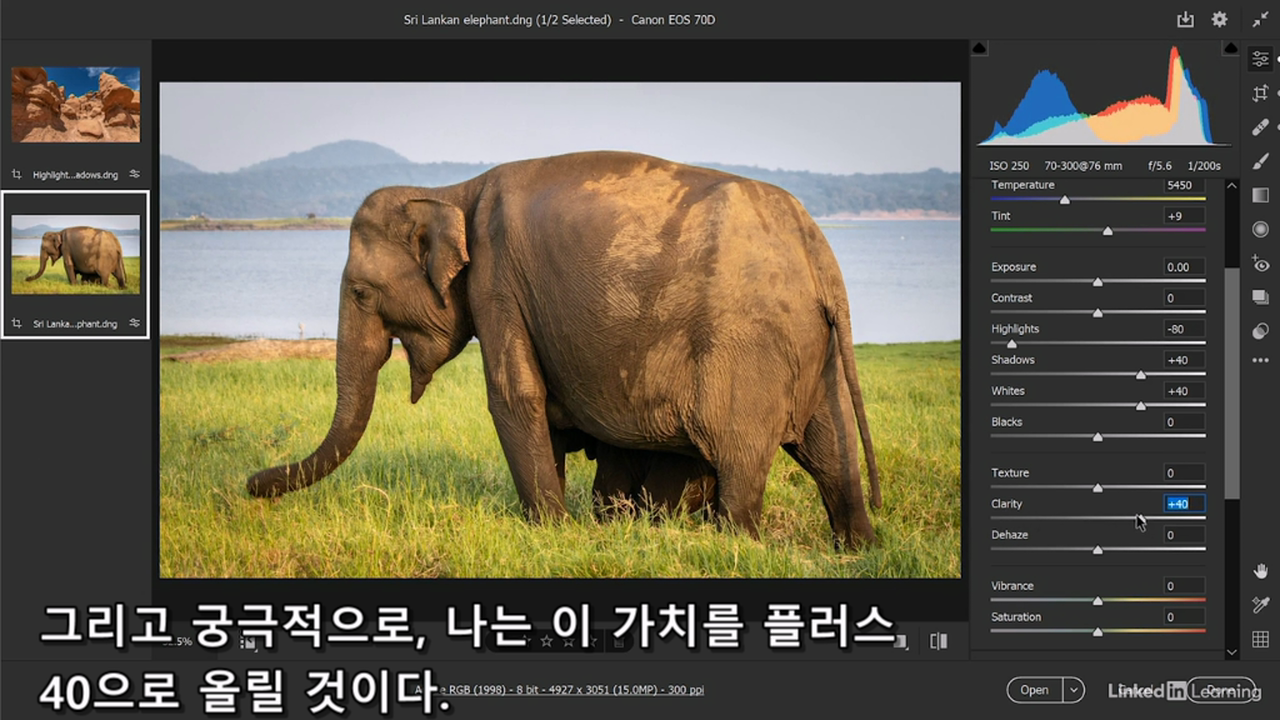Click the Exposure slider handle
Screen dimensions: 1280x720
click(1098, 282)
